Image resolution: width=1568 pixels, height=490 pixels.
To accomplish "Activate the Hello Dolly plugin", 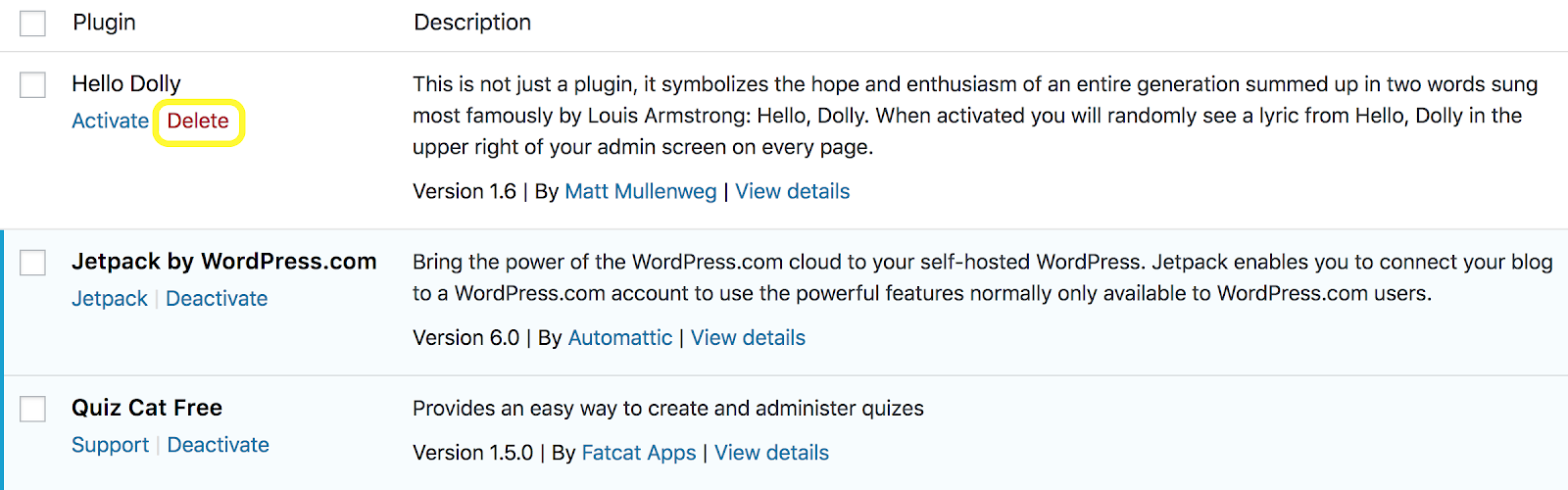I will 110,121.
